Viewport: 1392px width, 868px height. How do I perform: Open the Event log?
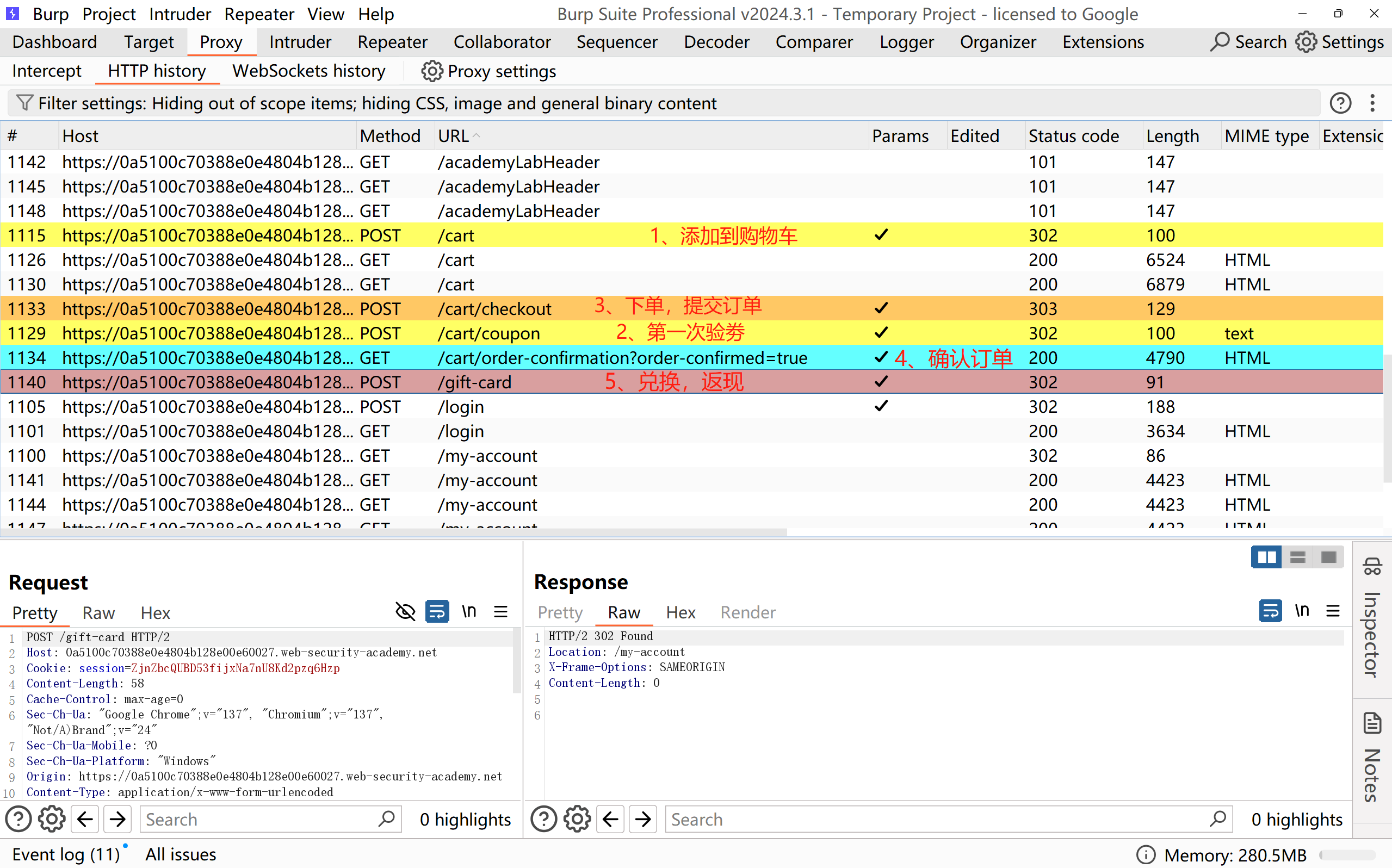(x=65, y=854)
